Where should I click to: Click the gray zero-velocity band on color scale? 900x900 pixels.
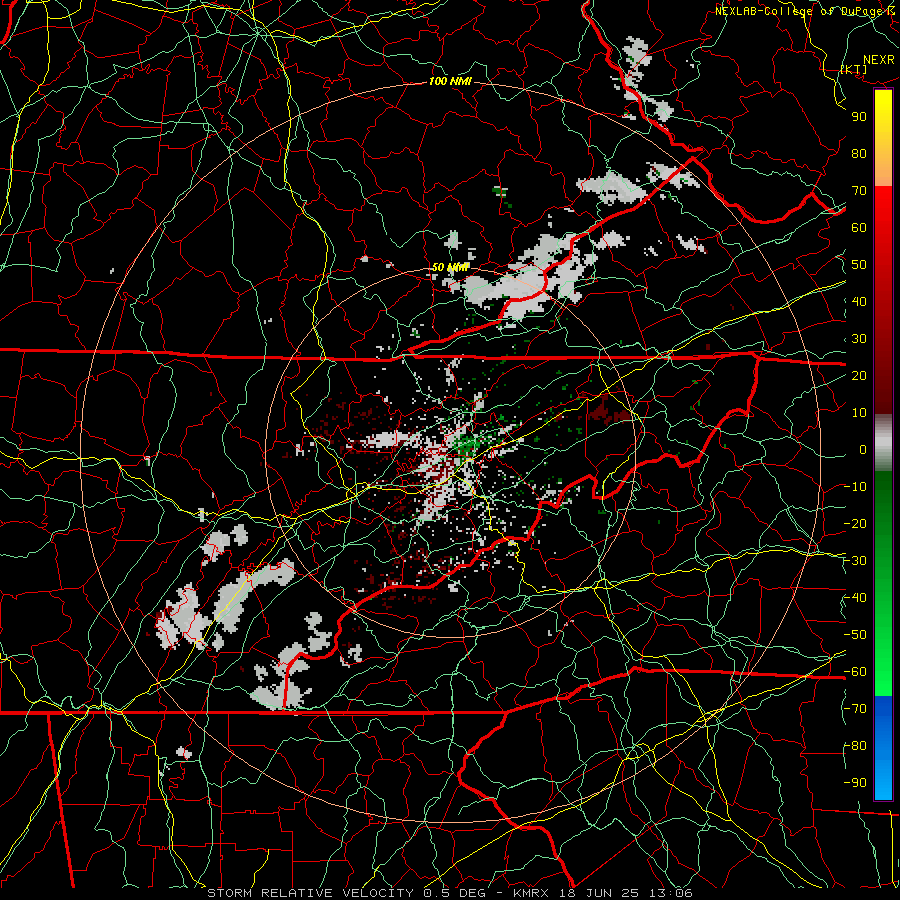click(883, 442)
